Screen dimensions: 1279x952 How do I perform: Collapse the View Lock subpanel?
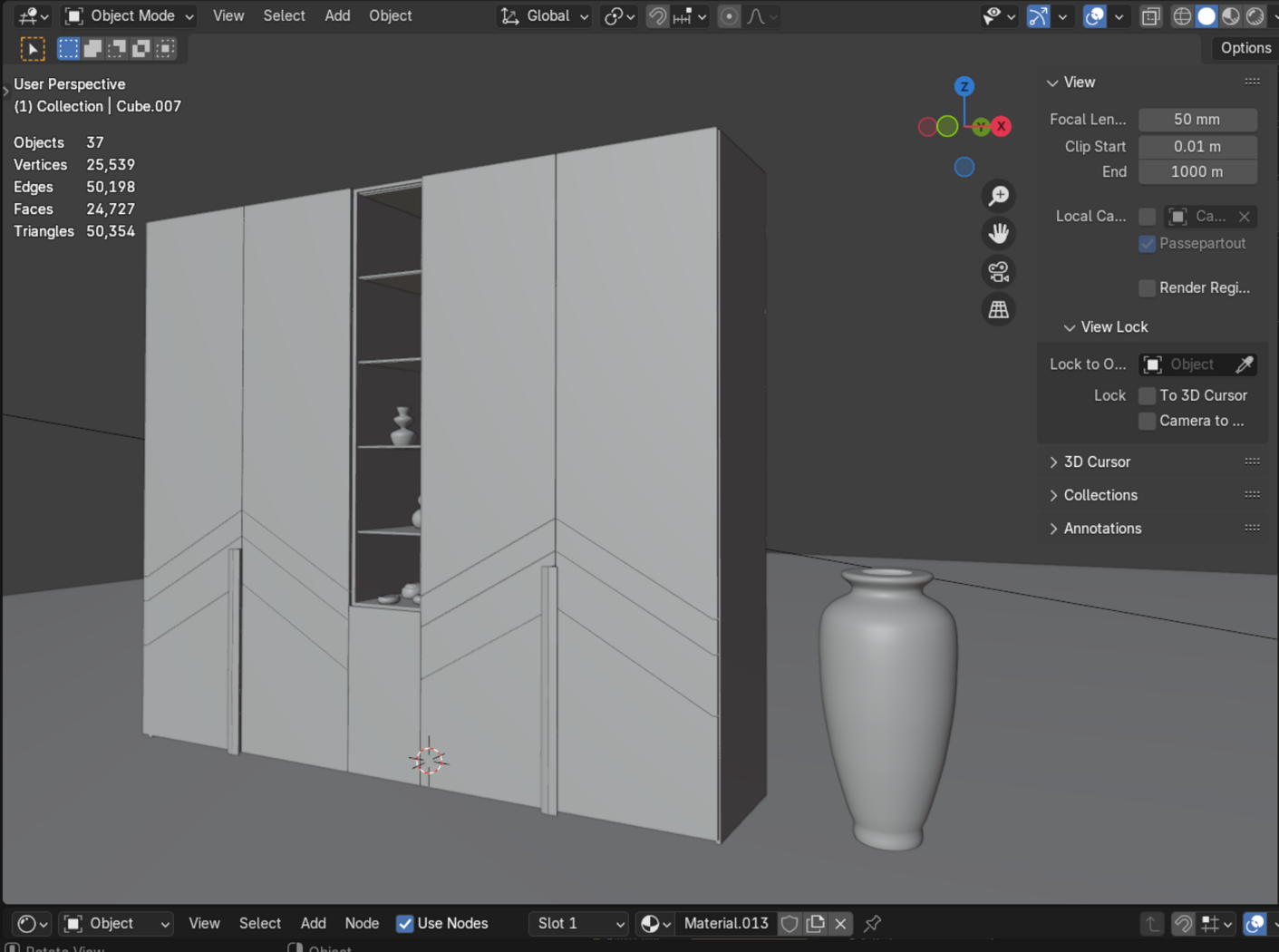pyautogui.click(x=1070, y=327)
